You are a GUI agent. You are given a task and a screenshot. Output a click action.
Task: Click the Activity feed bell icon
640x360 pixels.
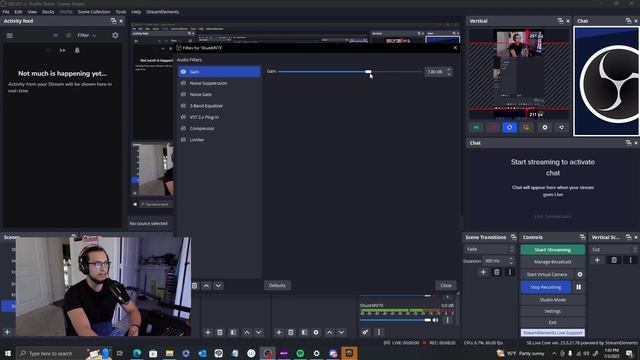pyautogui.click(x=77, y=50)
